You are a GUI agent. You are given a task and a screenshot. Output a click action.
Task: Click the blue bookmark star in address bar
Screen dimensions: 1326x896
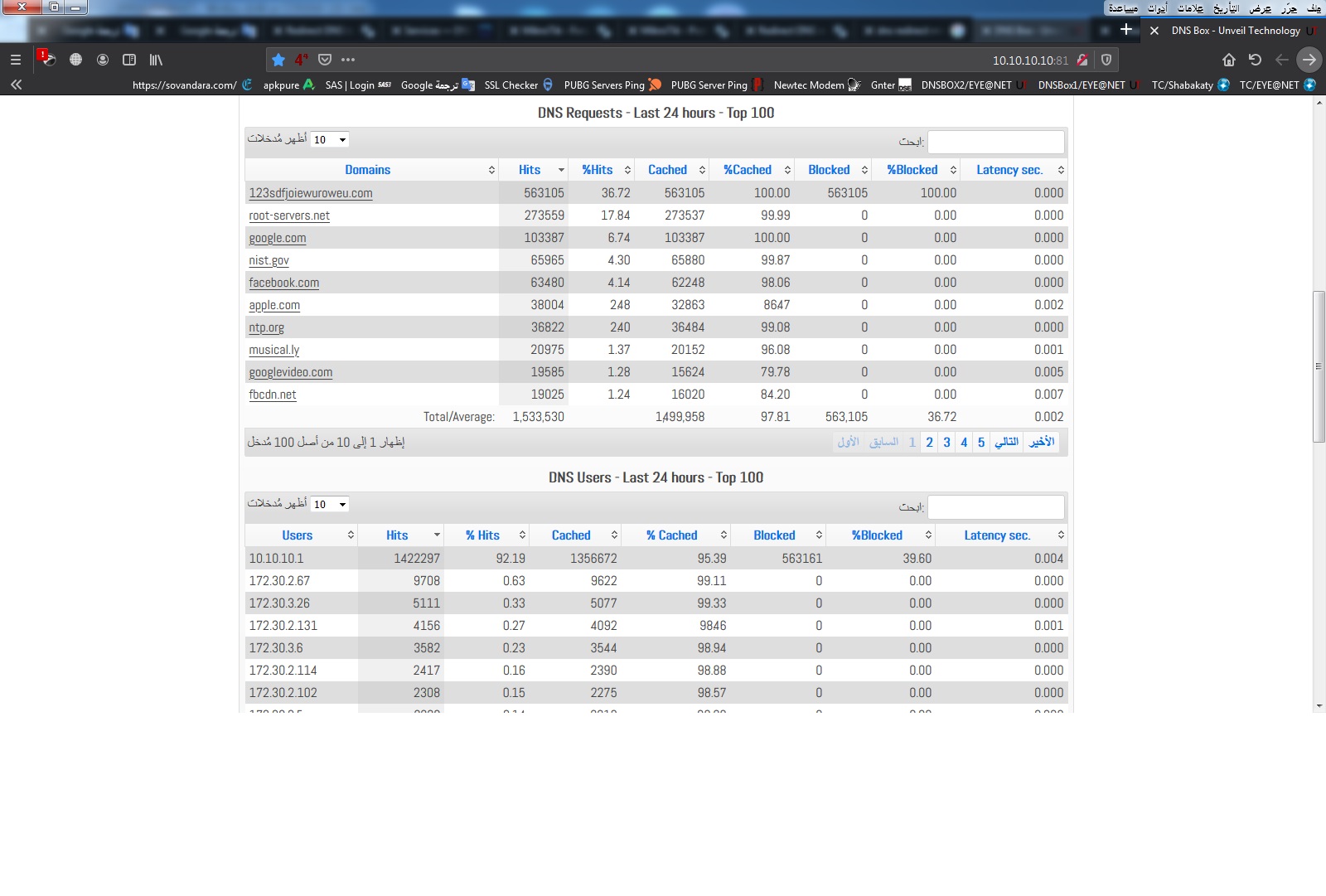(278, 60)
